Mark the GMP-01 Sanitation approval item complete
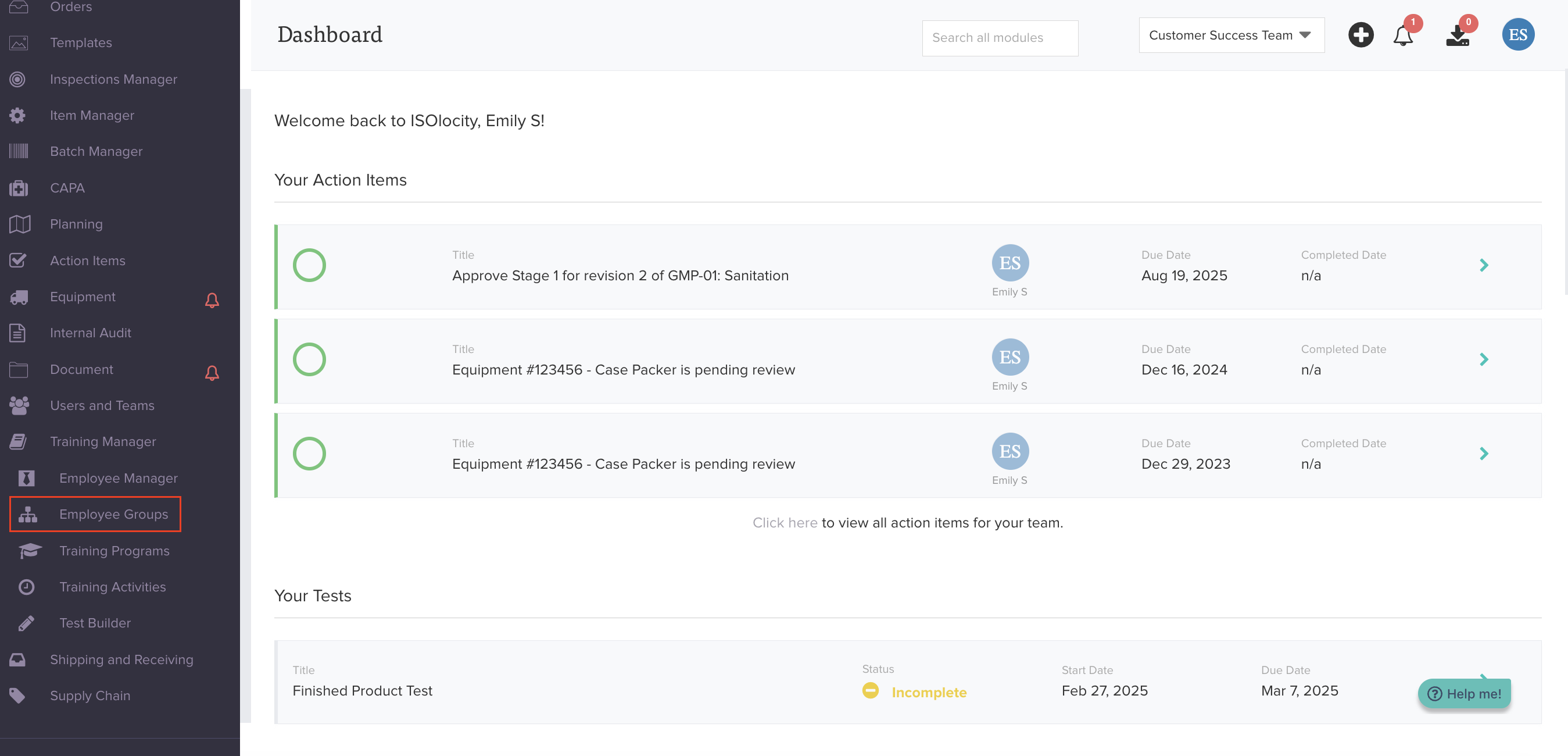The image size is (1568, 756). tap(309, 265)
